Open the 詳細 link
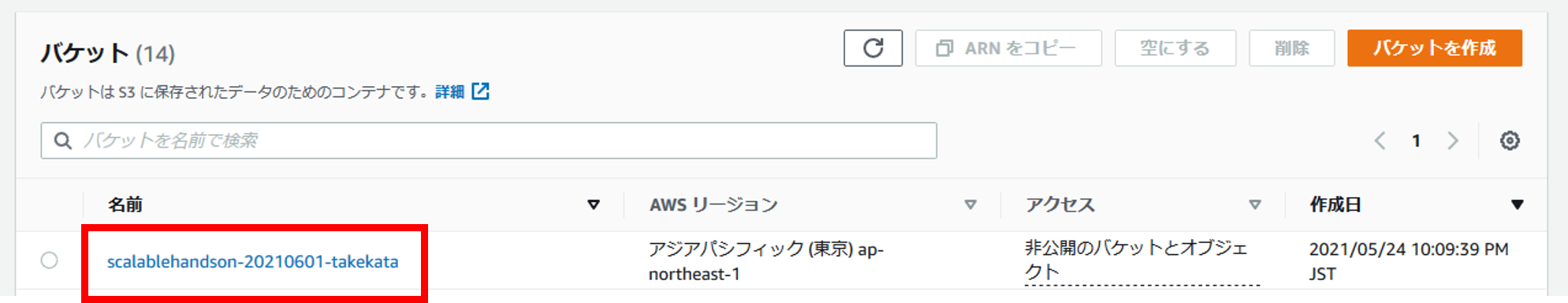Viewport: 1568px width, 303px height. click(x=449, y=92)
